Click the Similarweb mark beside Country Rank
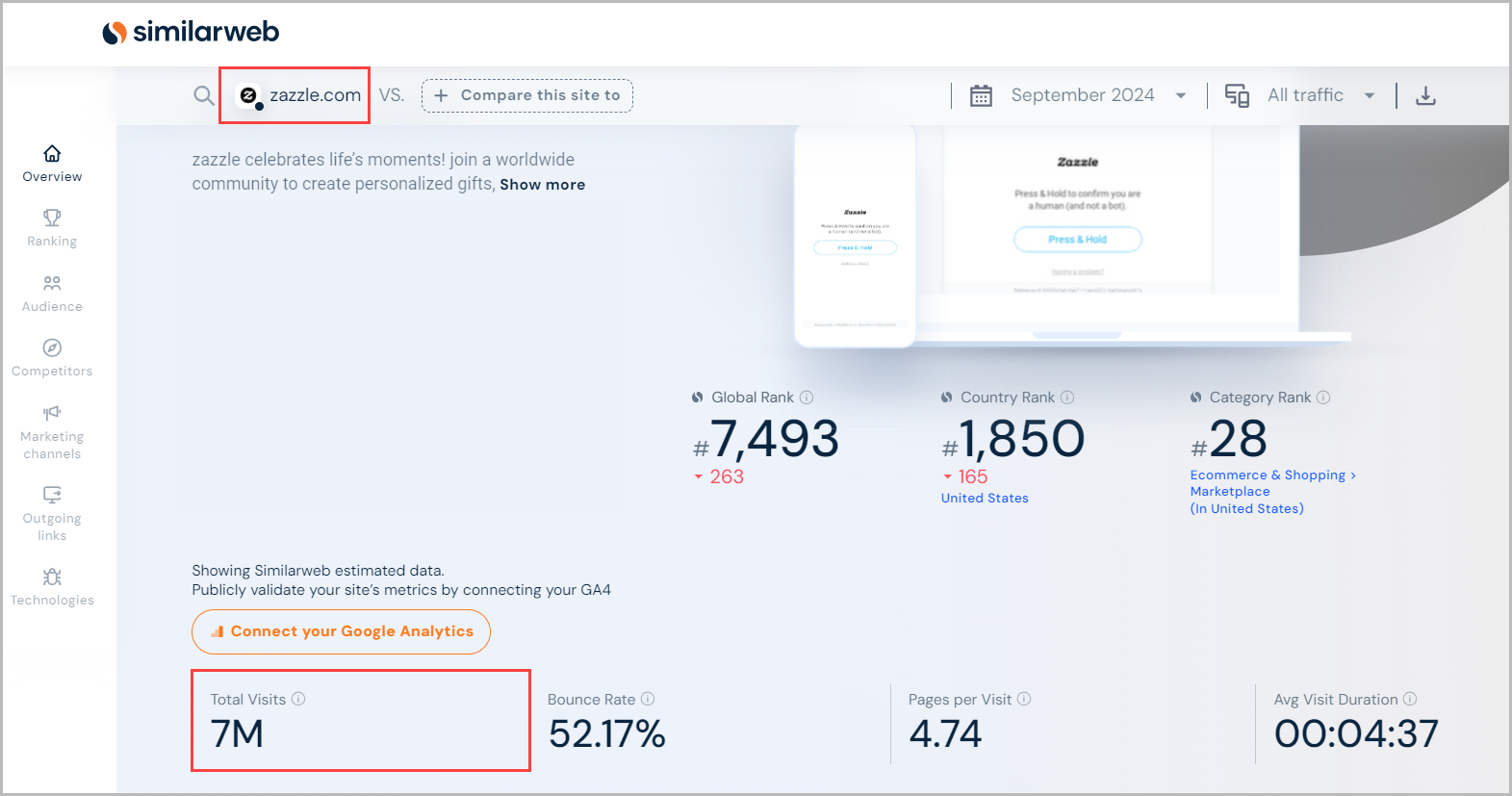The height and width of the screenshot is (796, 1512). pos(947,398)
